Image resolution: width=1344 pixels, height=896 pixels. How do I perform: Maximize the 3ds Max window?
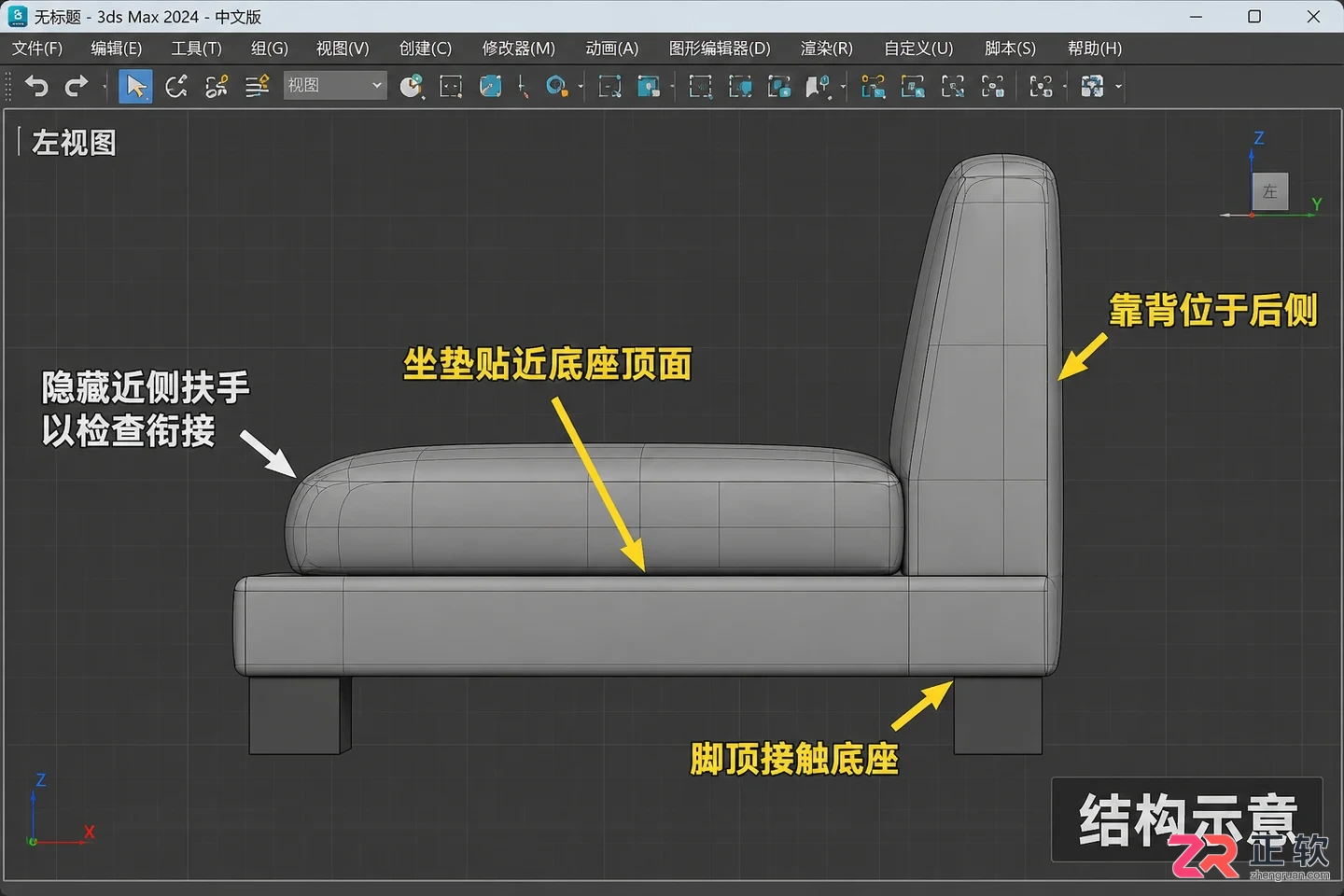(1254, 17)
